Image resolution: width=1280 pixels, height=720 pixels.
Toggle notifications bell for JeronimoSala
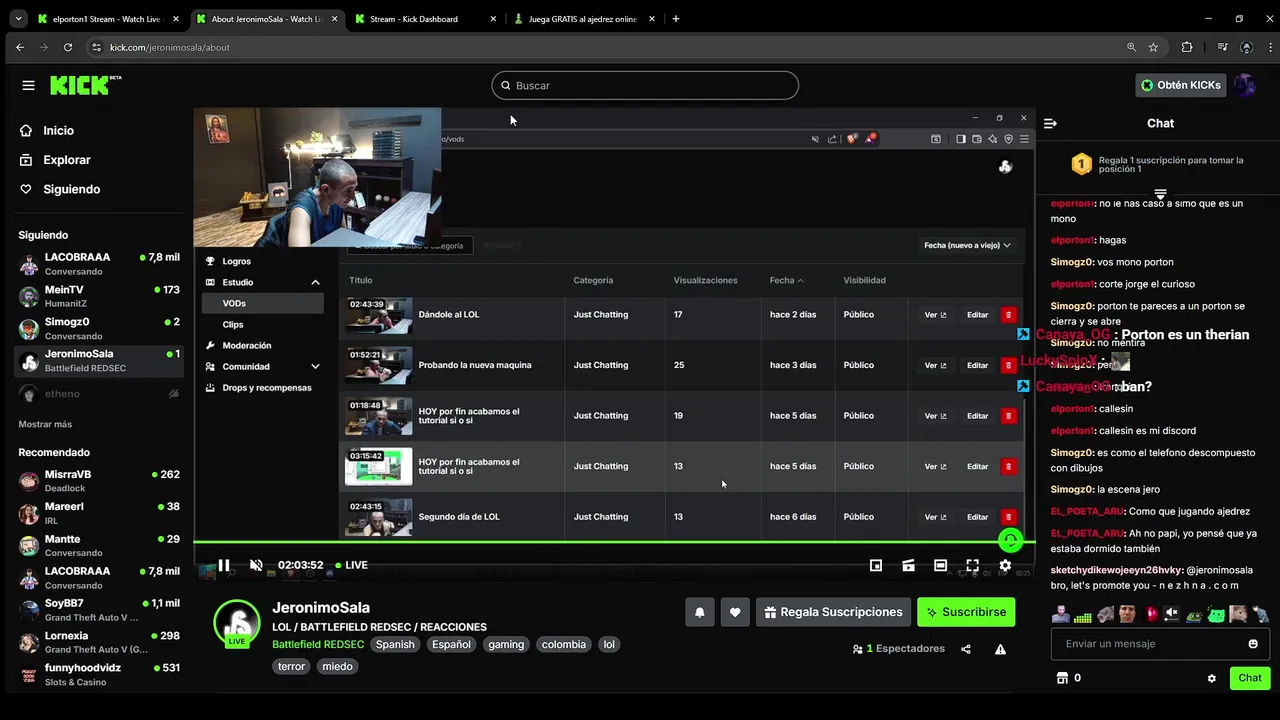pyautogui.click(x=700, y=612)
